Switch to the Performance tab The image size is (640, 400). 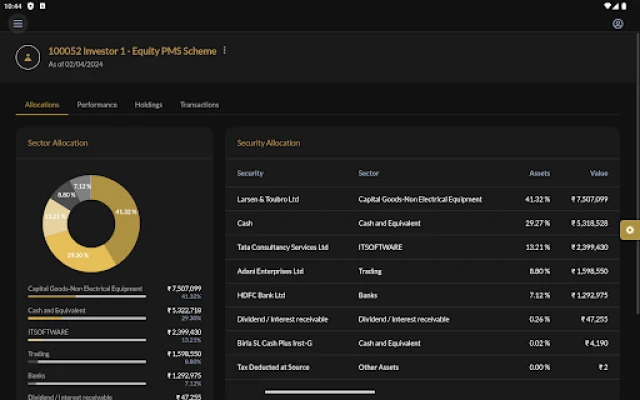(97, 105)
